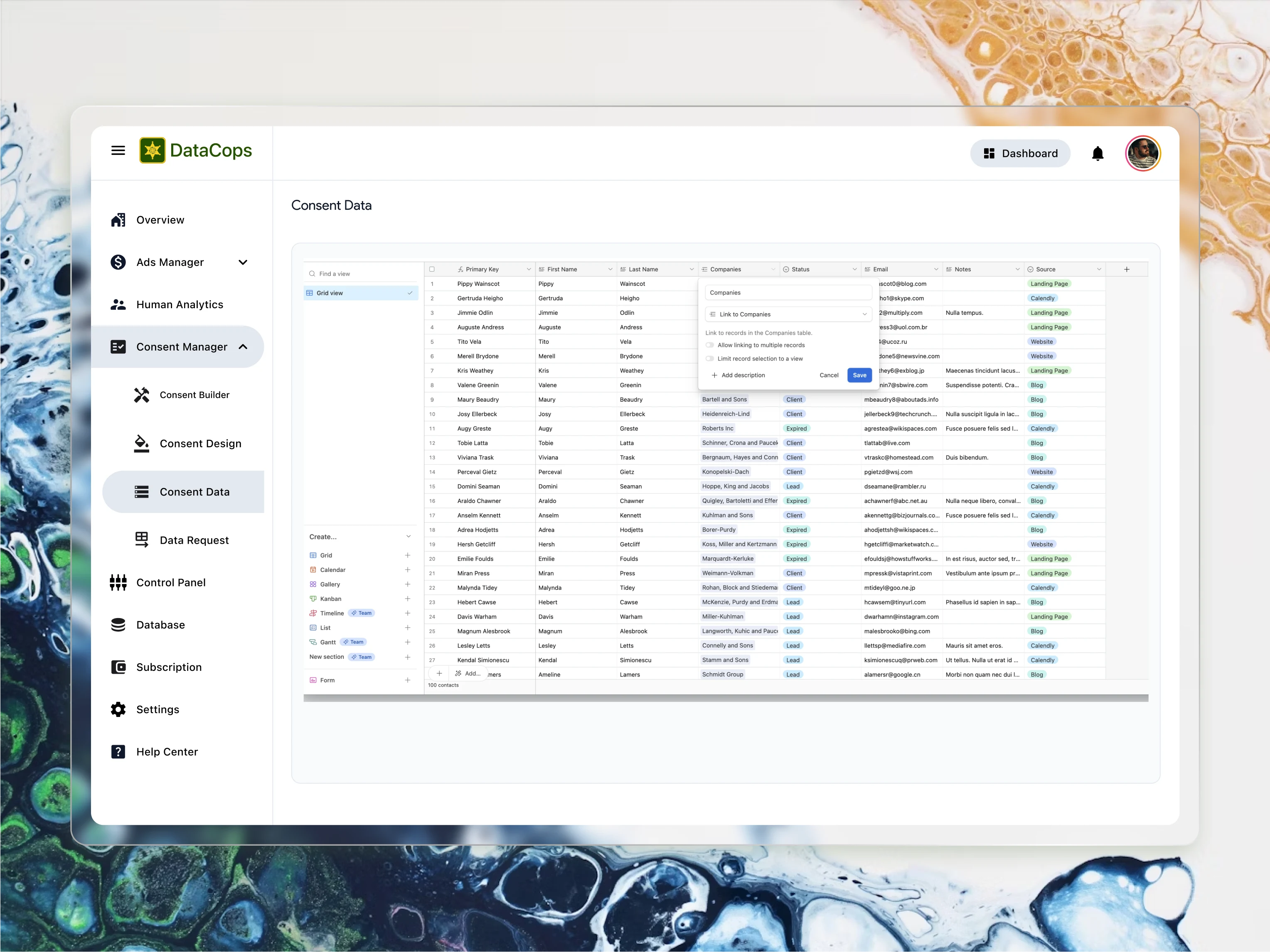The height and width of the screenshot is (952, 1270).
Task: Select the Timeline view icon
Action: 313,613
